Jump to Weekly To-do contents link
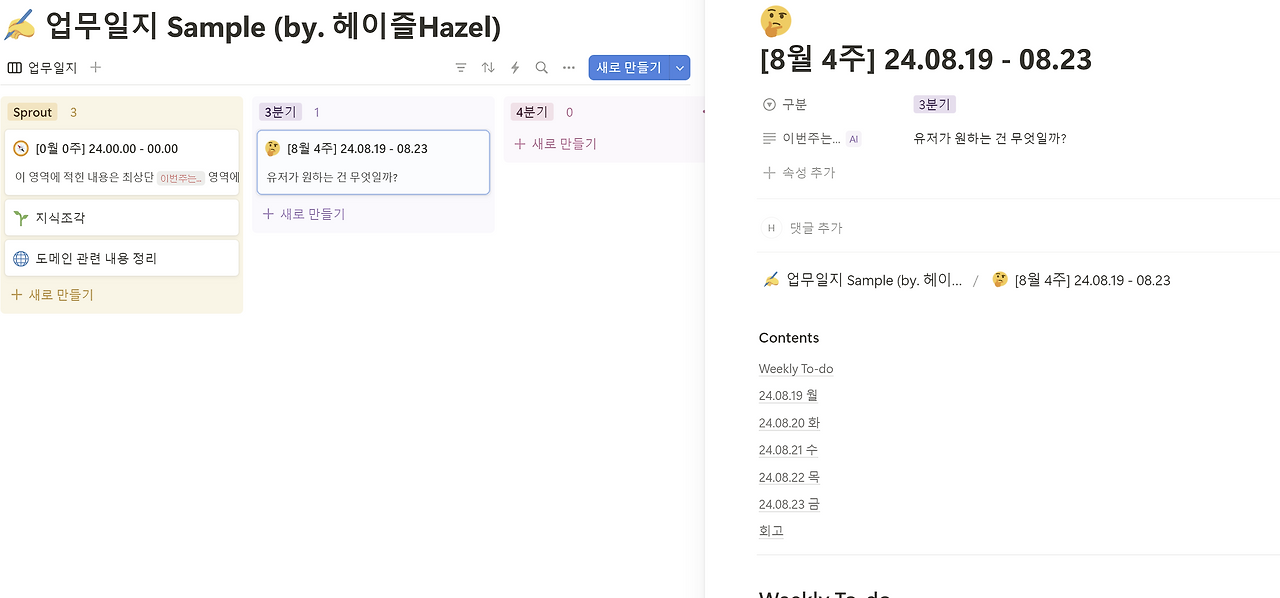The height and width of the screenshot is (598, 1280). [x=796, y=369]
